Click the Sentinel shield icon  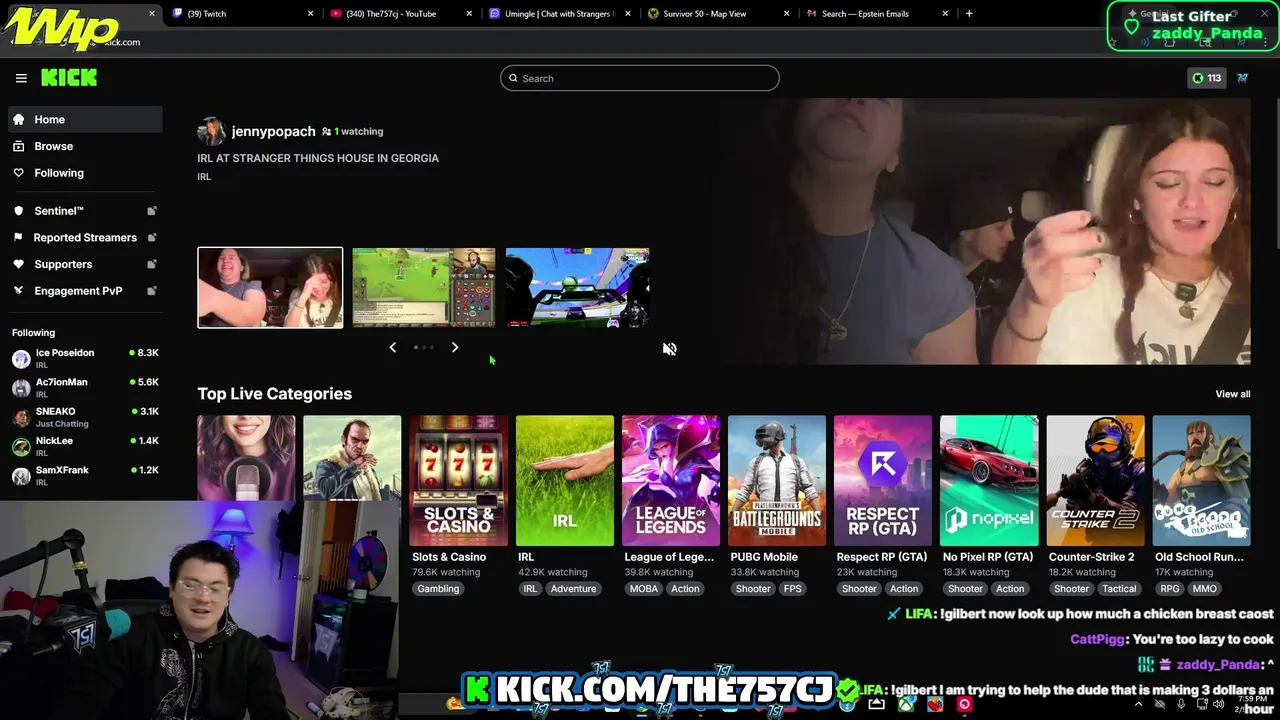point(19,211)
